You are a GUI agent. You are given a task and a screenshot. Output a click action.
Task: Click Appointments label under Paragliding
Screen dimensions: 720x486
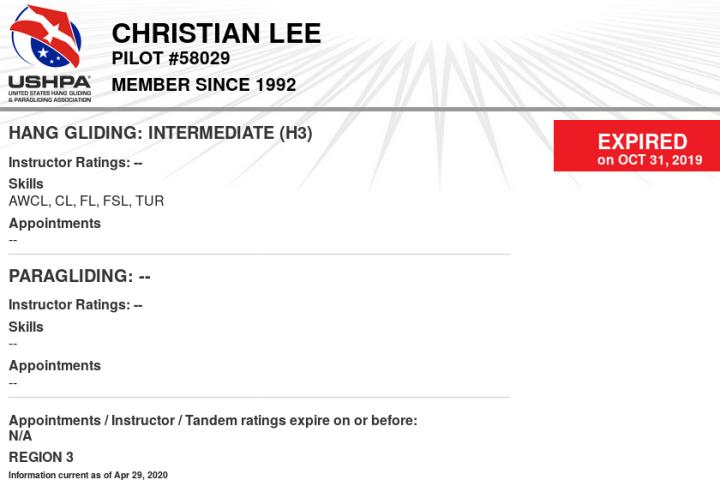tap(55, 366)
